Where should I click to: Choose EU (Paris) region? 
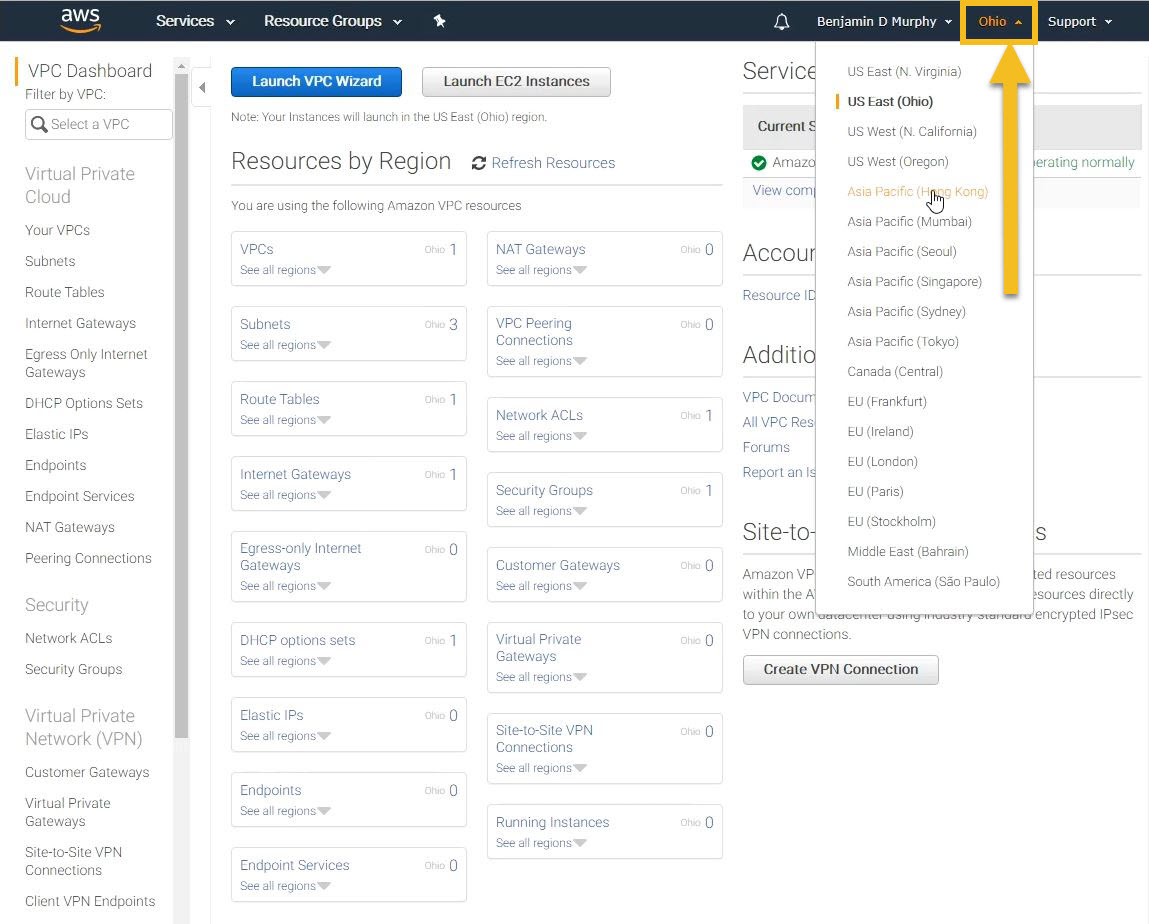pos(875,492)
